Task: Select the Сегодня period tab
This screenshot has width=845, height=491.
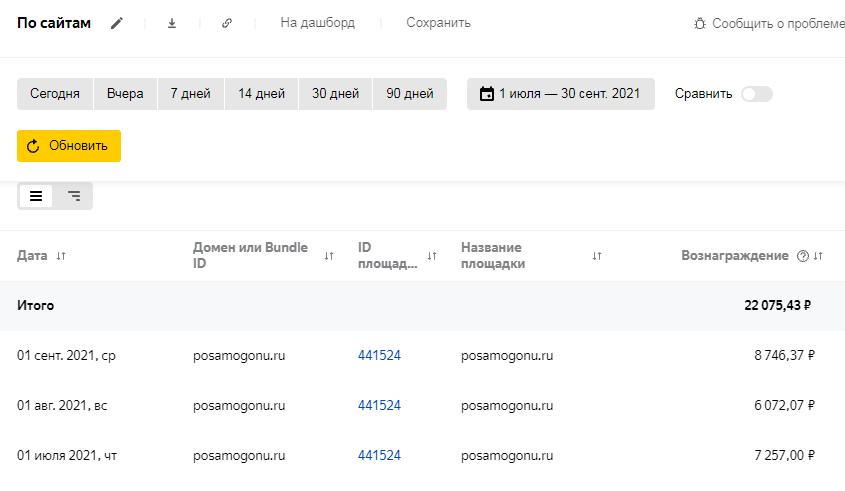Action: 55,94
